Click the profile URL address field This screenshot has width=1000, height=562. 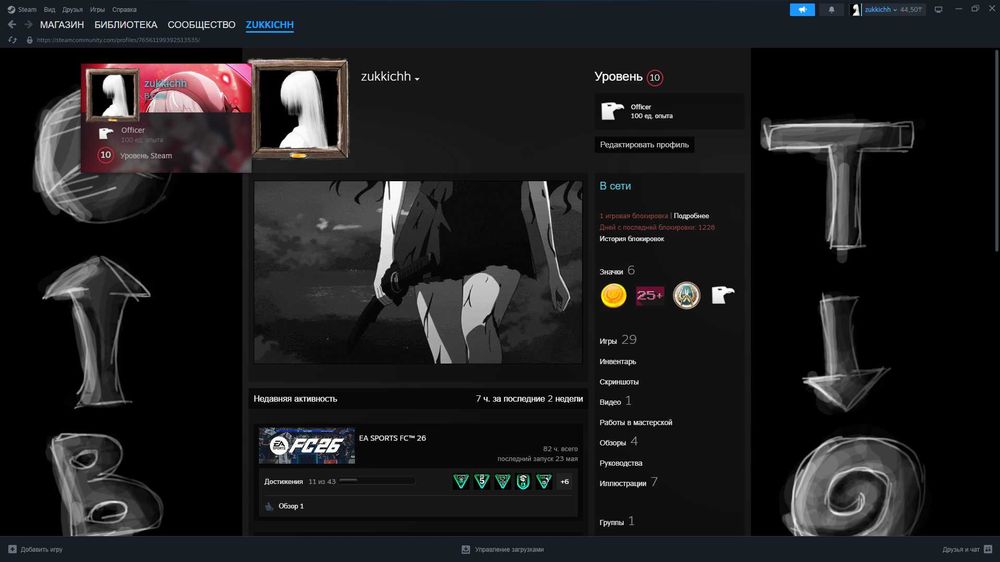click(x=118, y=40)
